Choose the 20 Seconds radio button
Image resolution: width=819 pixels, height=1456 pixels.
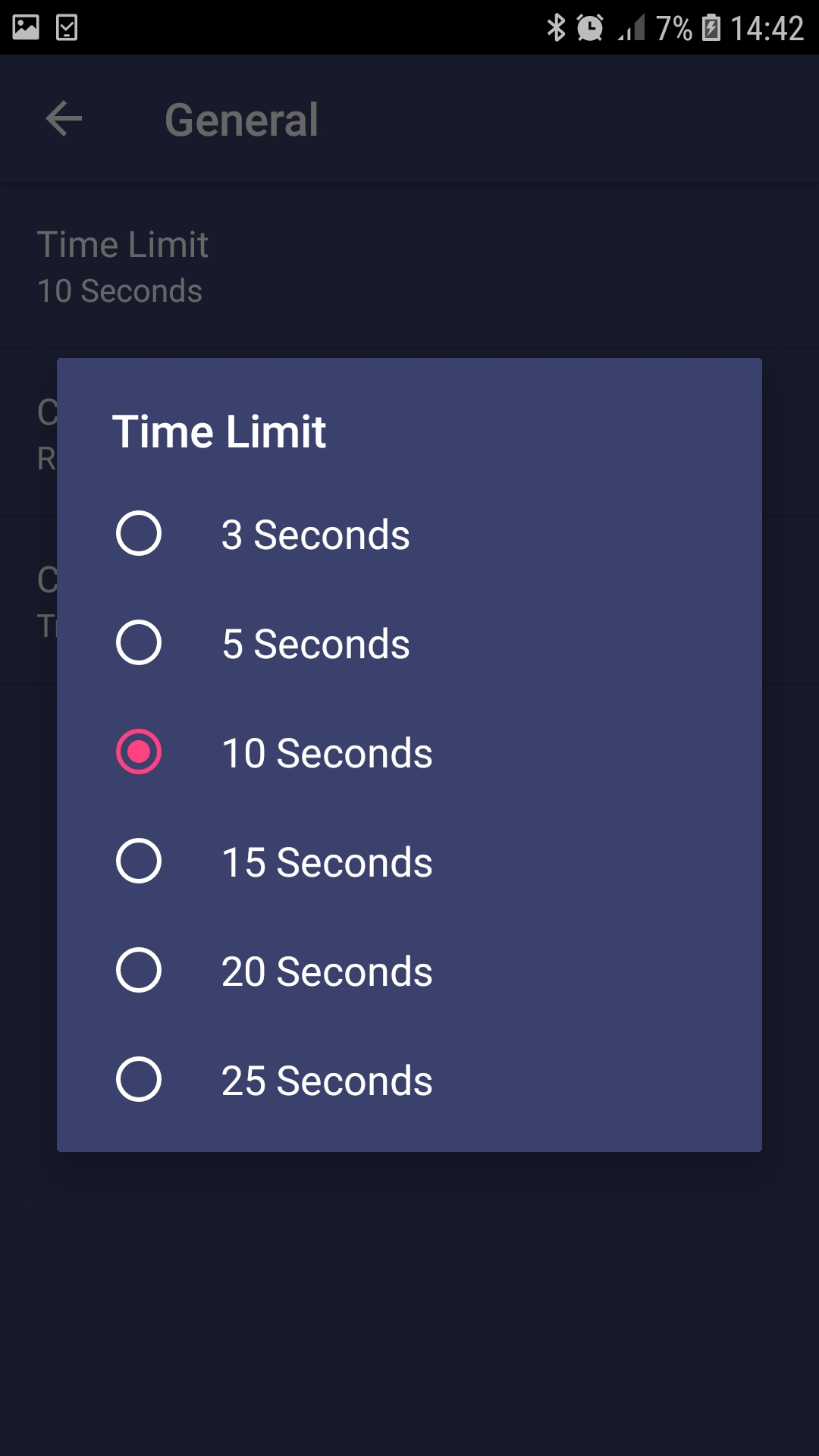[x=139, y=971]
